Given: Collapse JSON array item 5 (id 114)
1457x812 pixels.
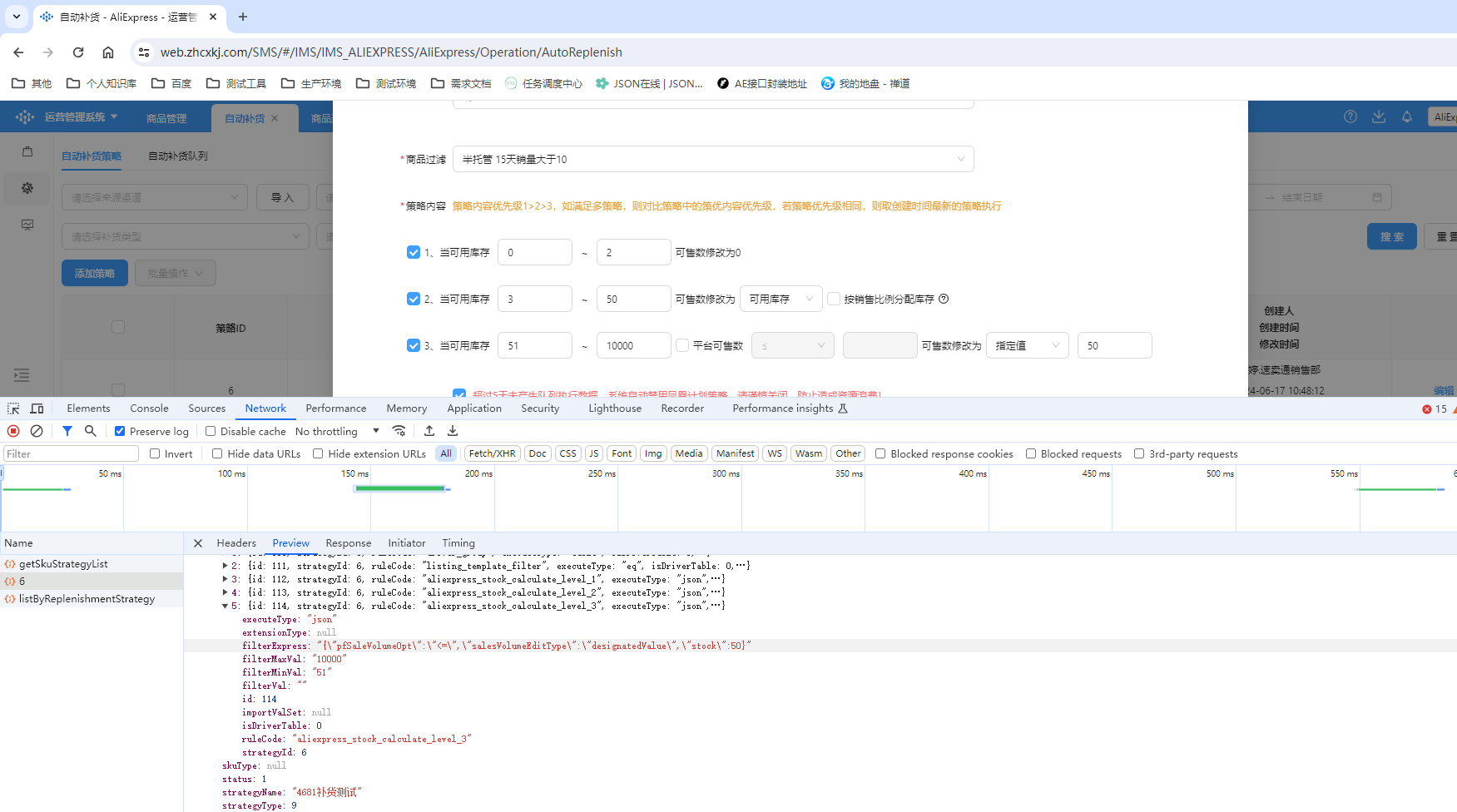Looking at the screenshot, I should coord(225,606).
